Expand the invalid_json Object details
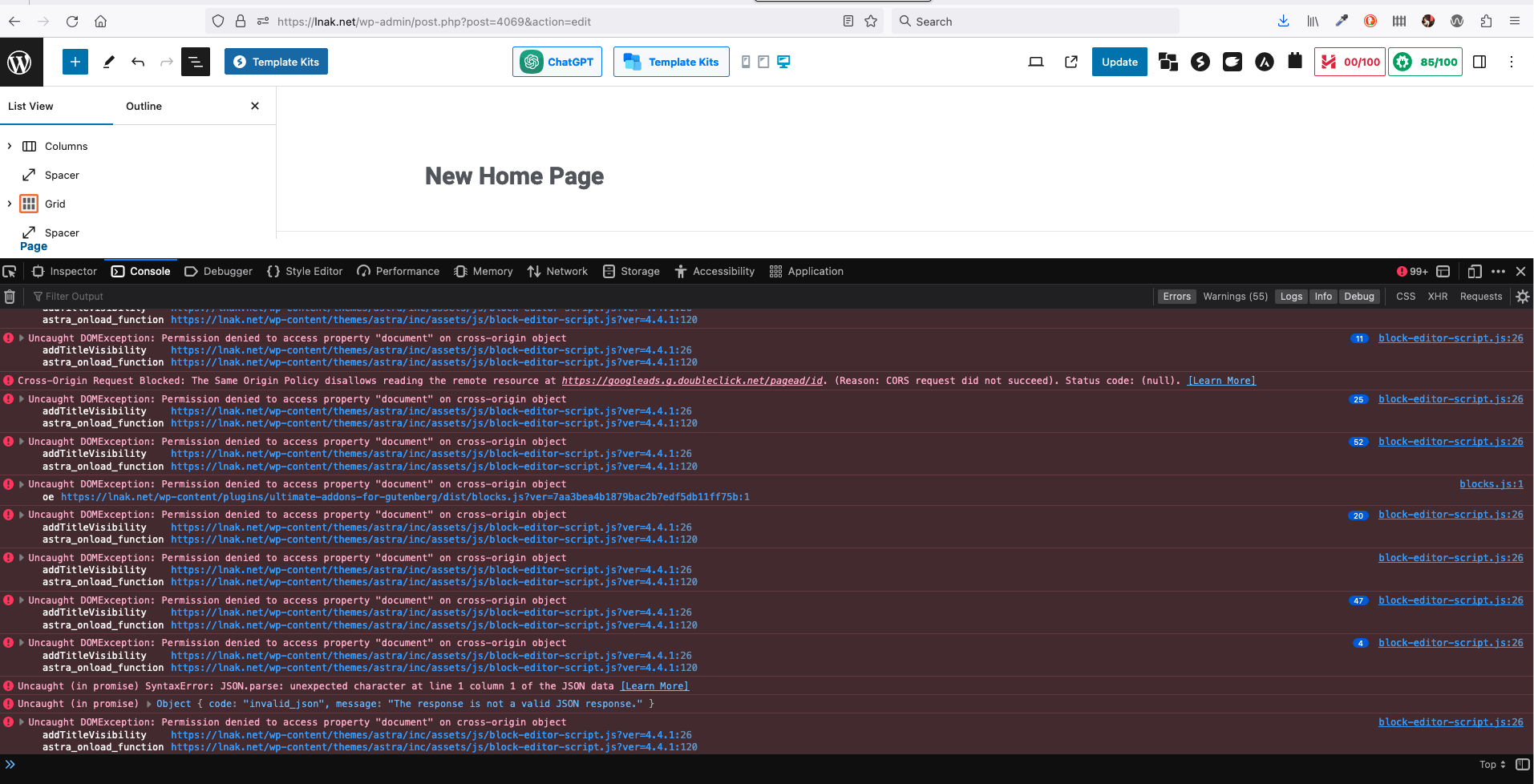Screen dimensions: 1534x784 [x=149, y=704]
